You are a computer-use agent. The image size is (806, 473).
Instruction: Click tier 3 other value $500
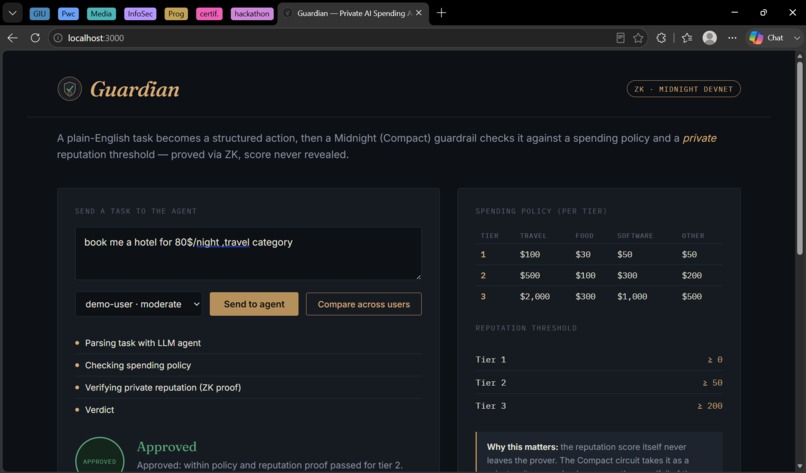point(692,297)
